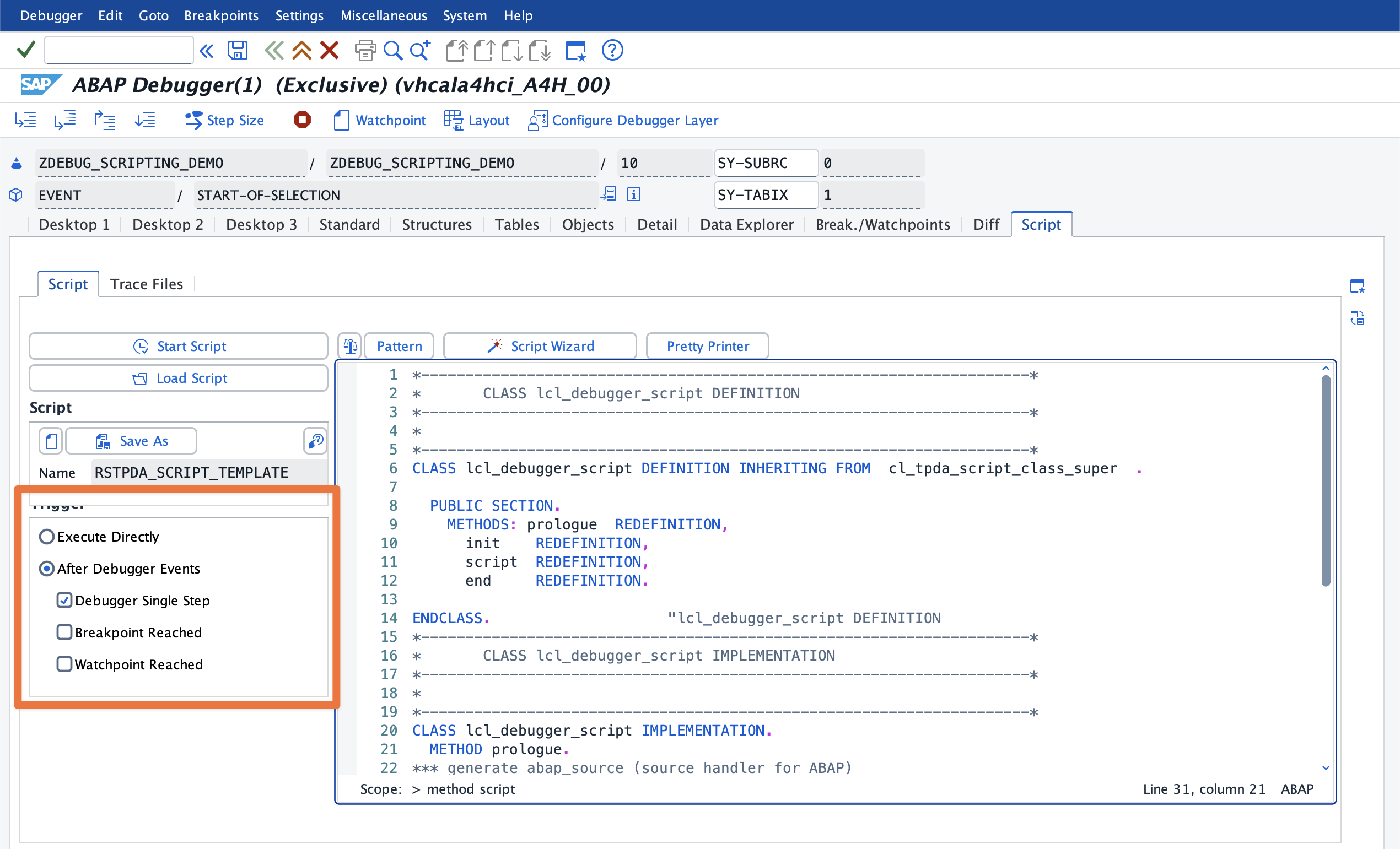Click the Help question mark icon

pyautogui.click(x=612, y=51)
